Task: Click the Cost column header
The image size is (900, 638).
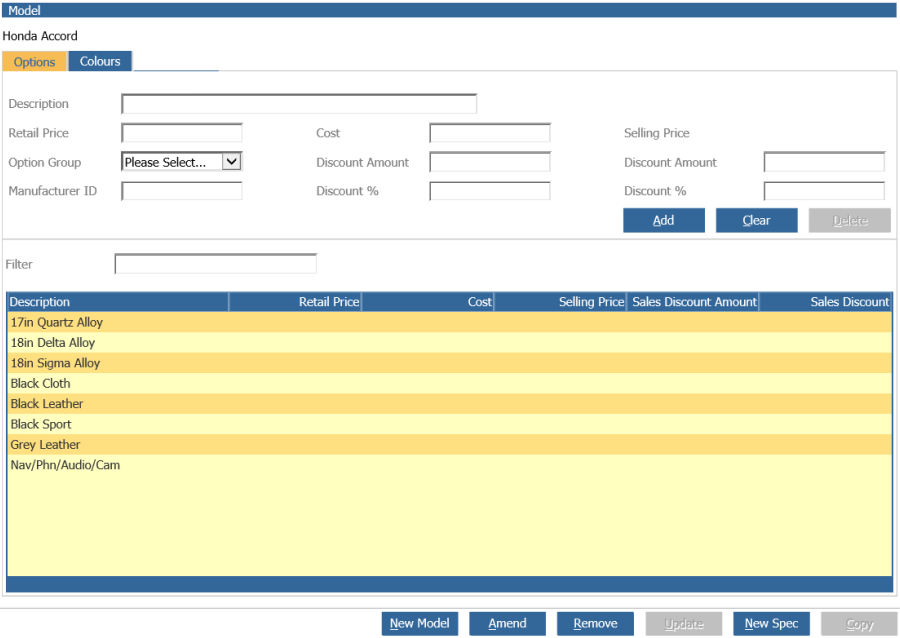Action: point(428,302)
